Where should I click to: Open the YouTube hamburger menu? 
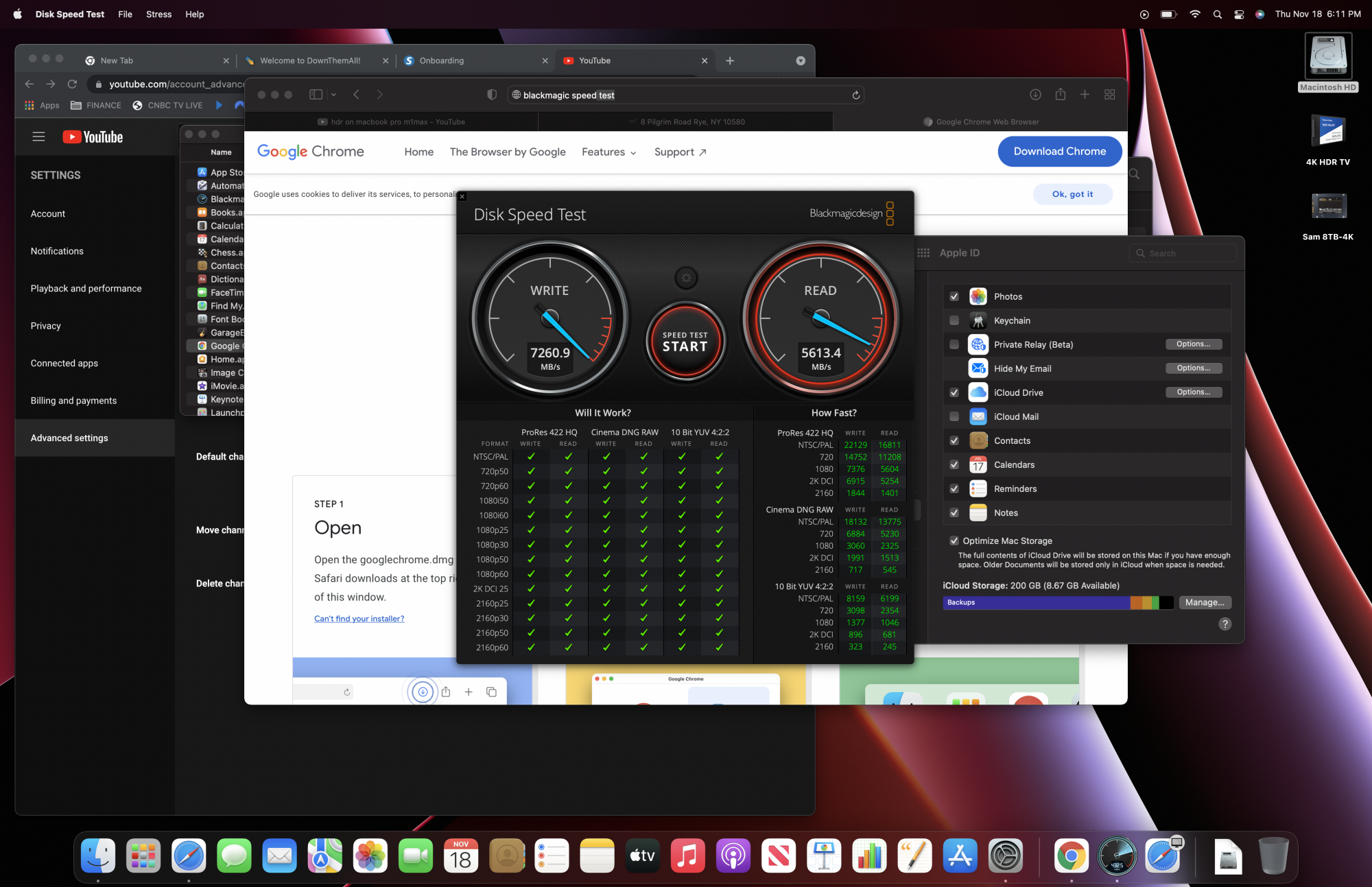pos(38,137)
